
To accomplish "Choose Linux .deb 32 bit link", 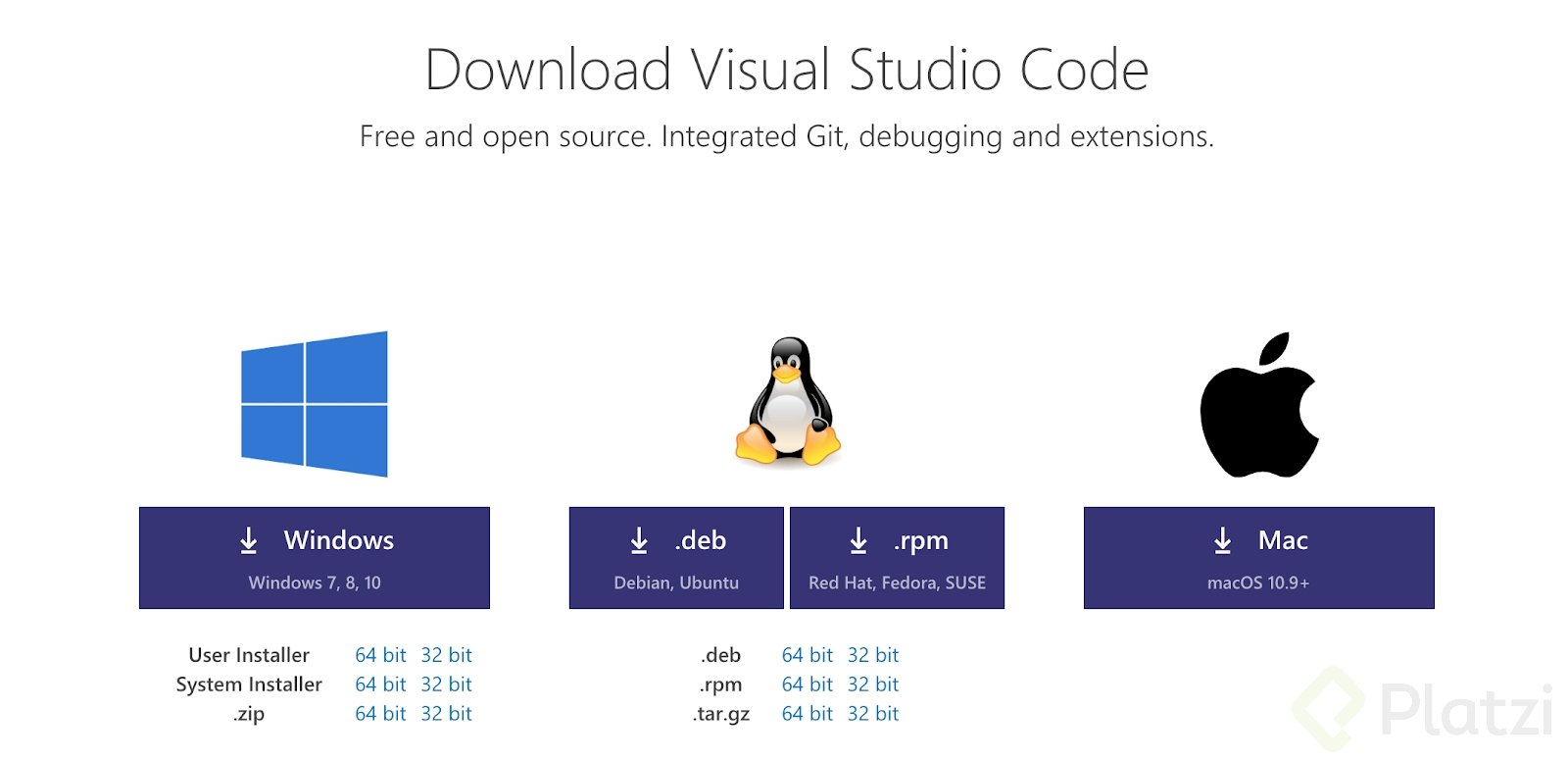I will pos(873,655).
